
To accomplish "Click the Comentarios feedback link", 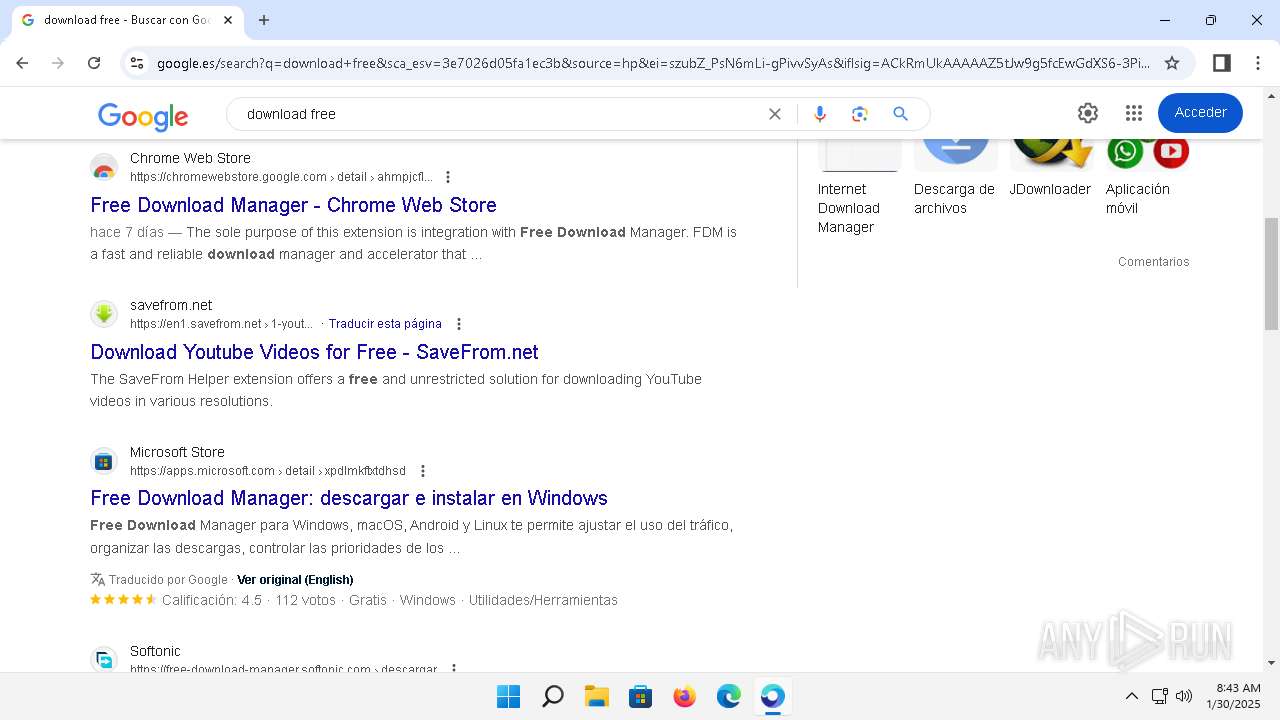I will pos(1154,262).
